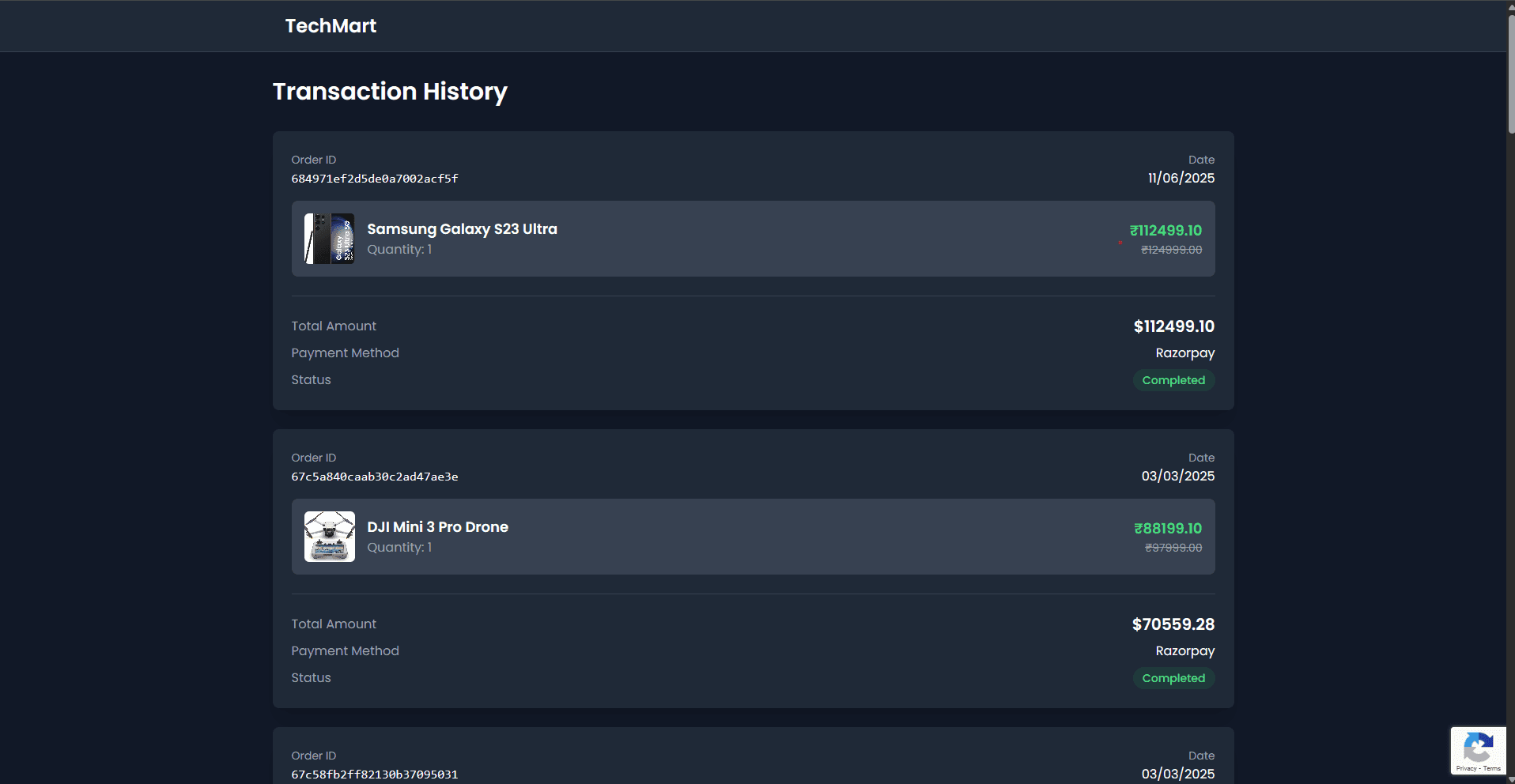The image size is (1515, 784).
Task: Click order ID 67c5a840caab30c2ad47ae3e
Action: click(375, 477)
